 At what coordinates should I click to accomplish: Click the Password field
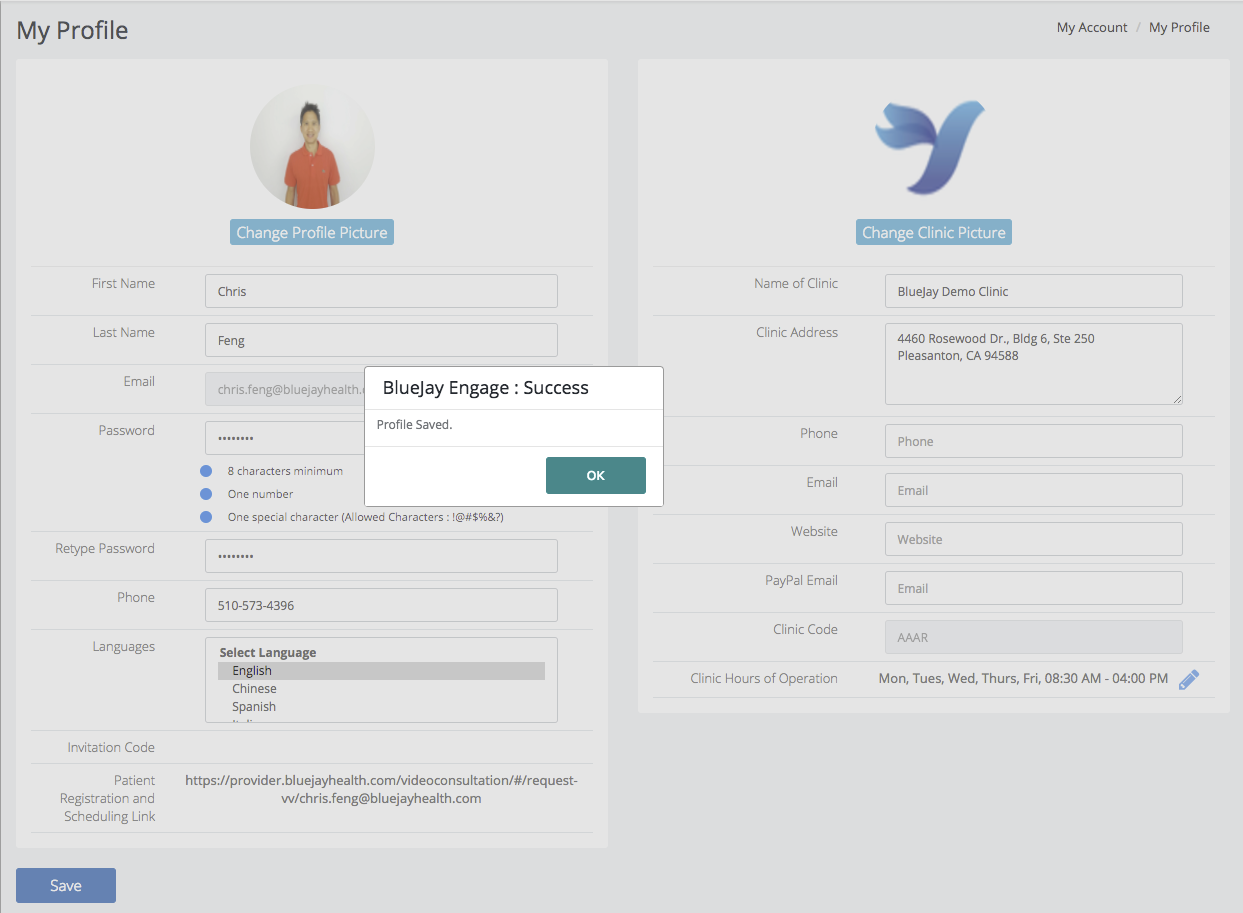coord(285,438)
